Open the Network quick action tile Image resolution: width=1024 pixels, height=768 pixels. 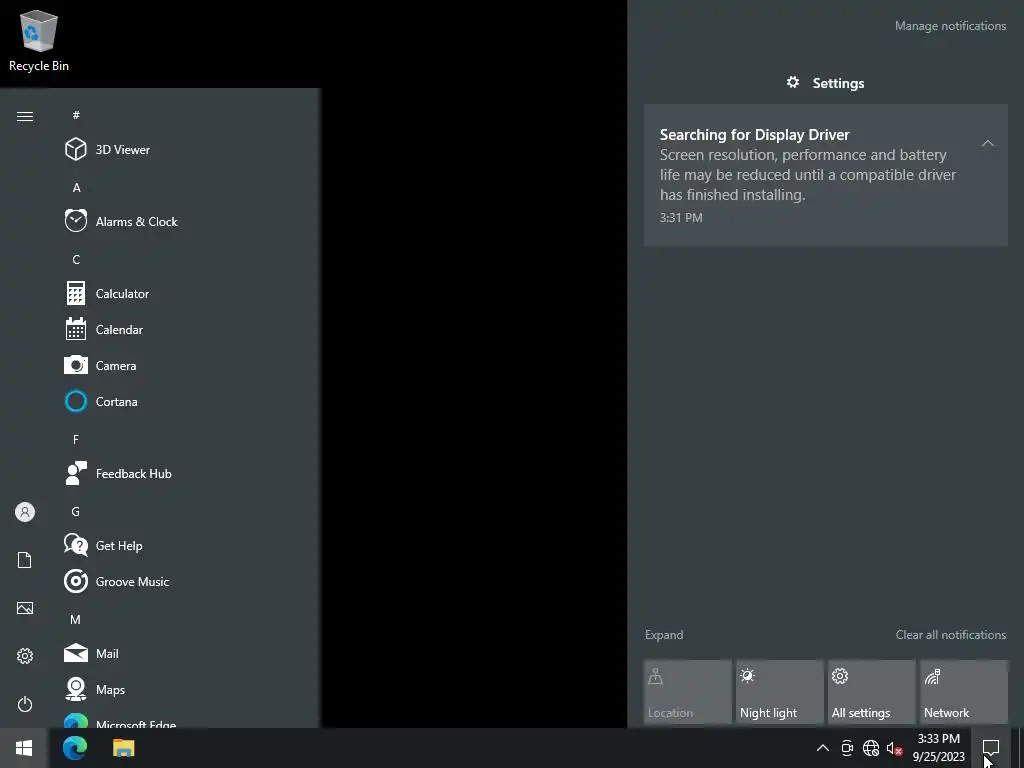964,692
